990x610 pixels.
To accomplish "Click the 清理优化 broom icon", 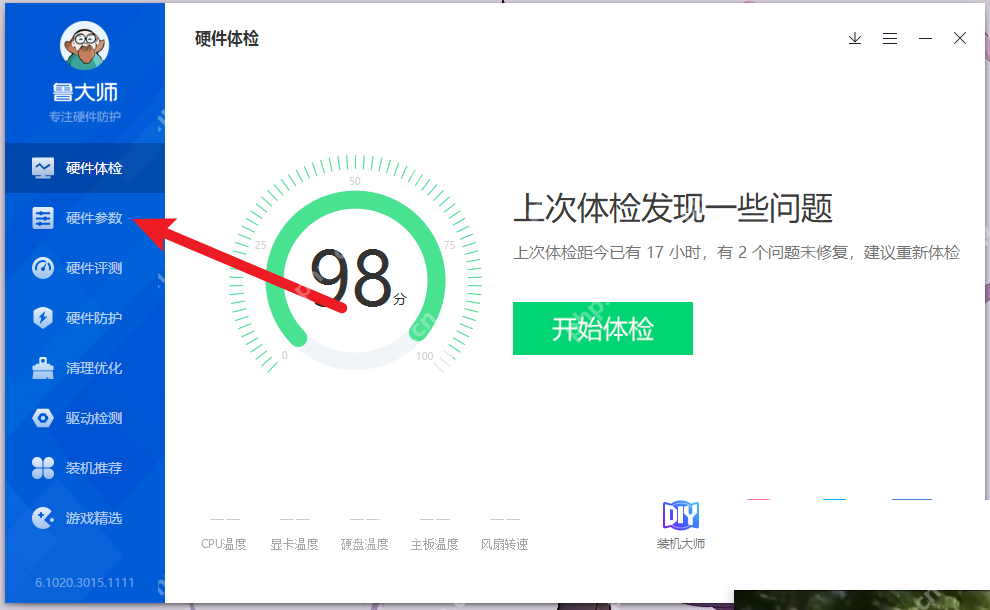I will (43, 368).
